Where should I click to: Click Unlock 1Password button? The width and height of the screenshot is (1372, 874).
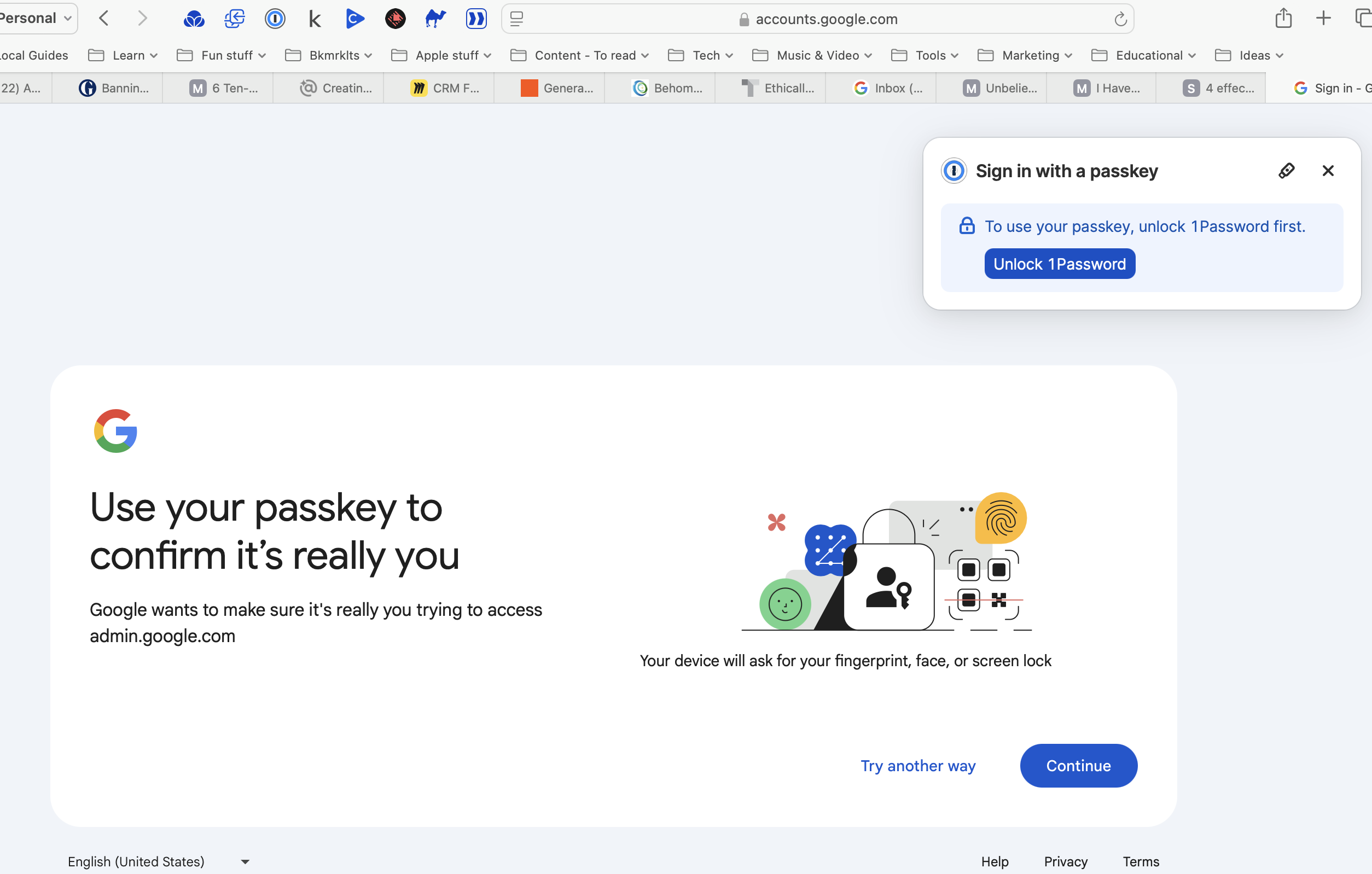(1060, 264)
